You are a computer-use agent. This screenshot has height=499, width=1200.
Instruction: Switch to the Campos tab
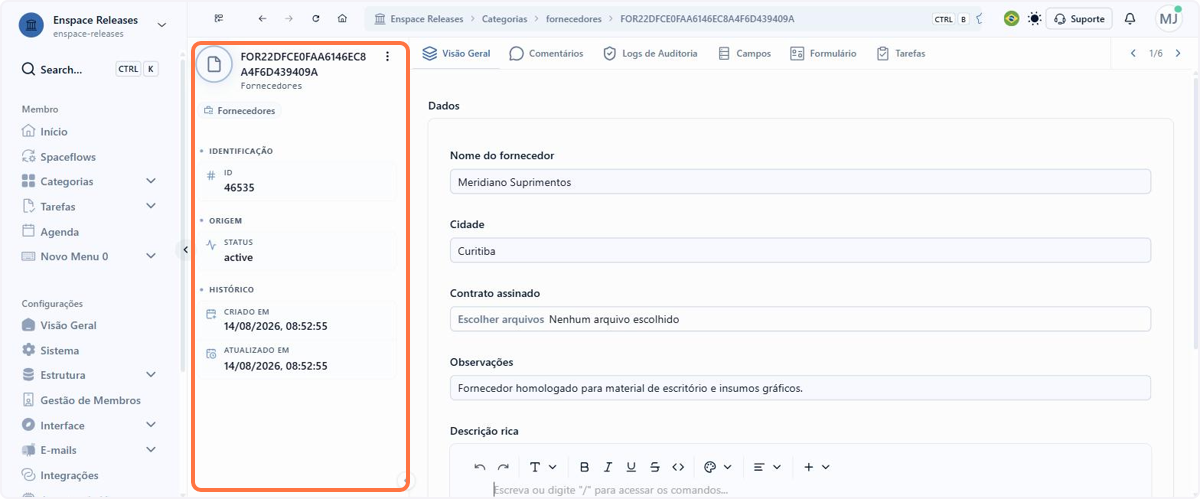[744, 53]
